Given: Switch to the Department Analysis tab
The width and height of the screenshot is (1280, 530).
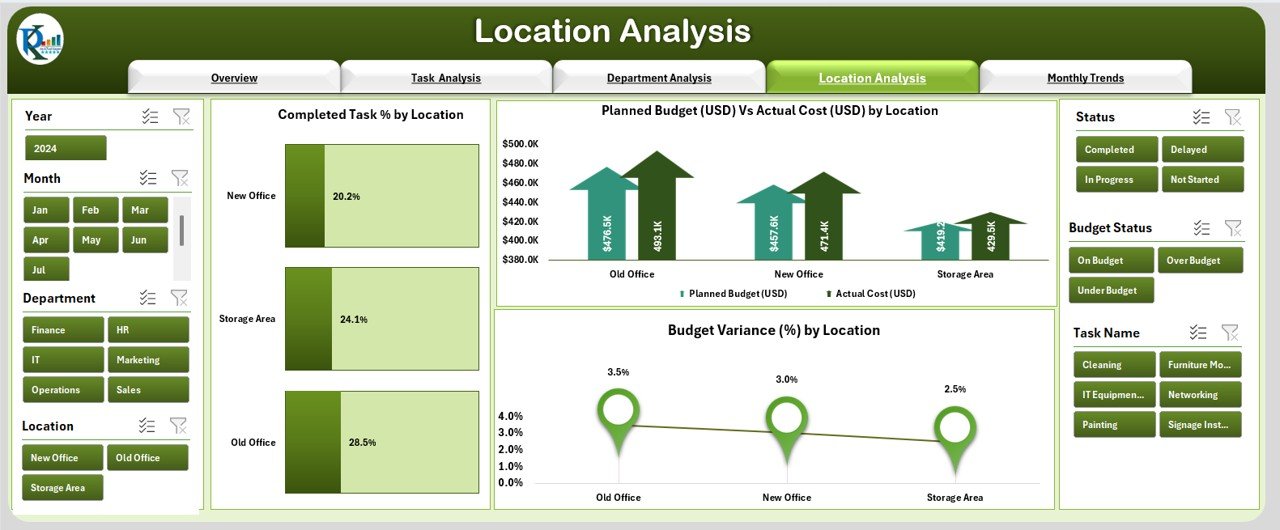Looking at the screenshot, I should [659, 78].
